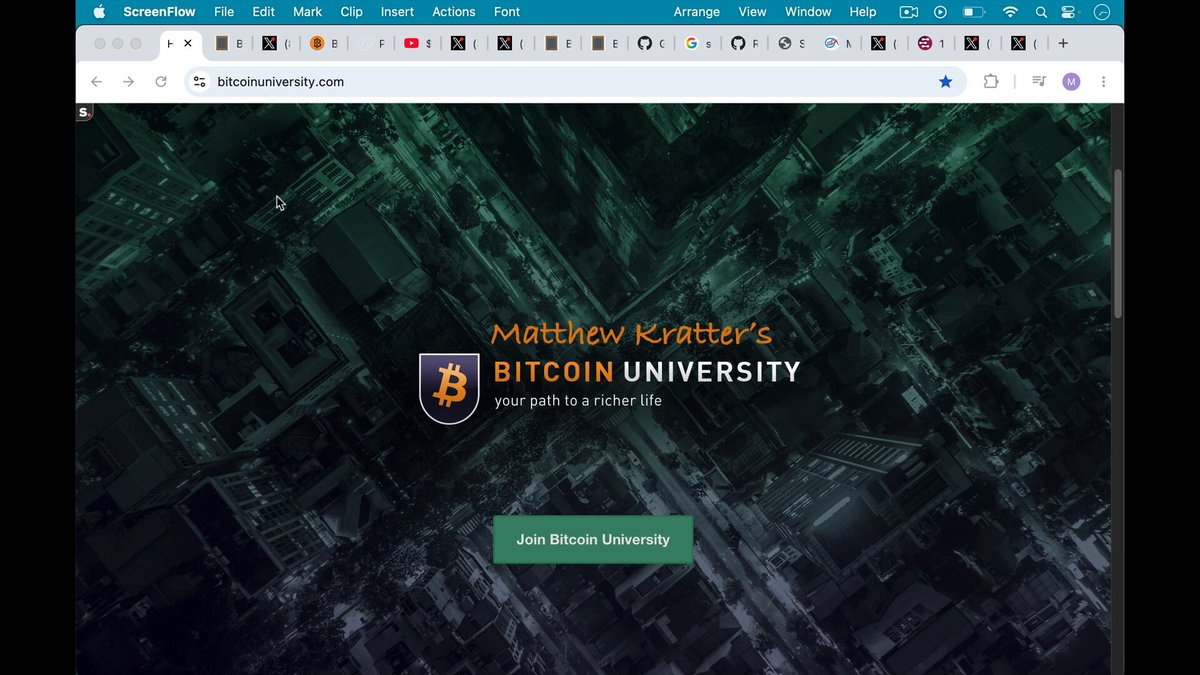Open the Font menu
The height and width of the screenshot is (675, 1200).
coord(507,12)
